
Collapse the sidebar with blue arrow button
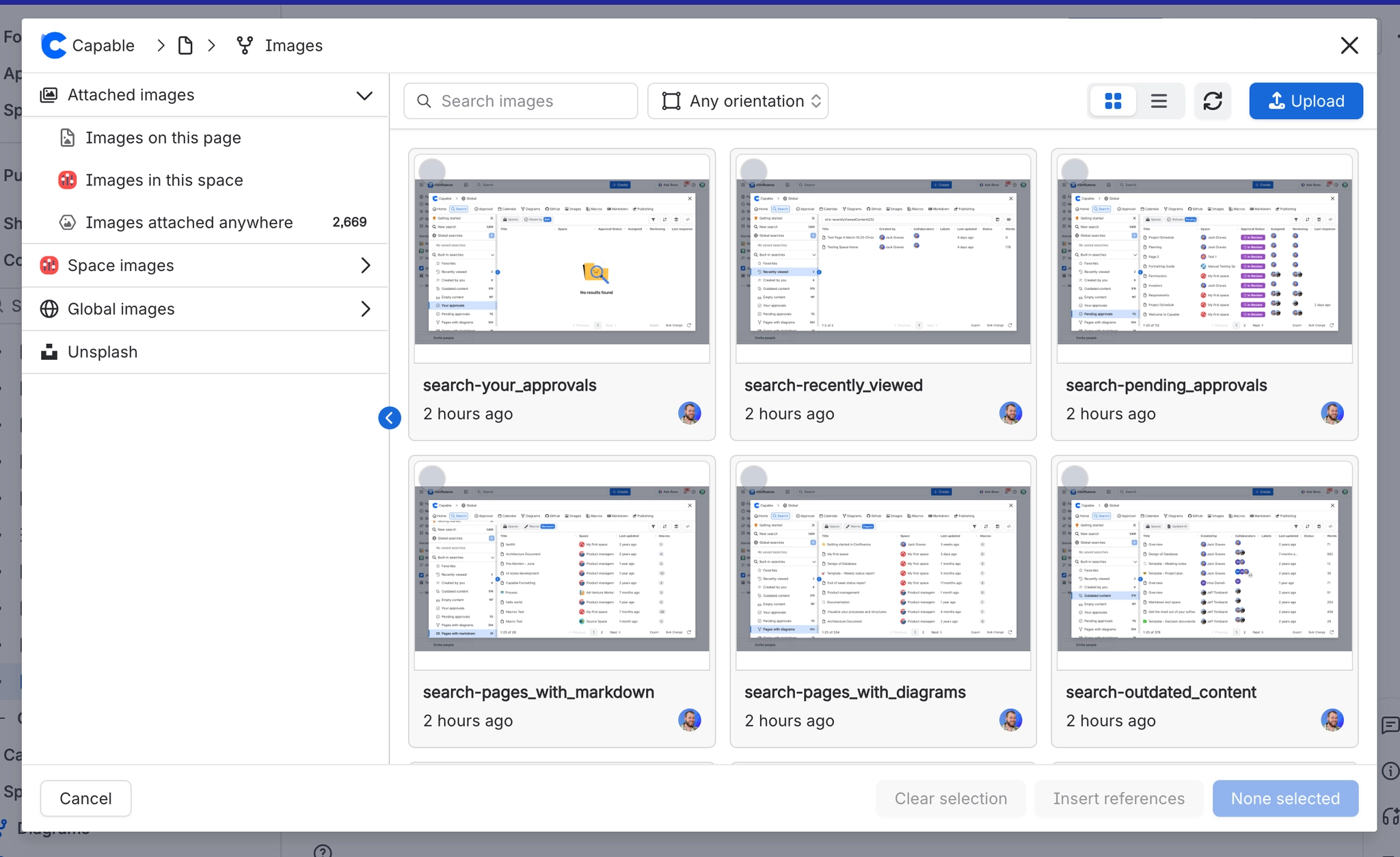(x=390, y=418)
